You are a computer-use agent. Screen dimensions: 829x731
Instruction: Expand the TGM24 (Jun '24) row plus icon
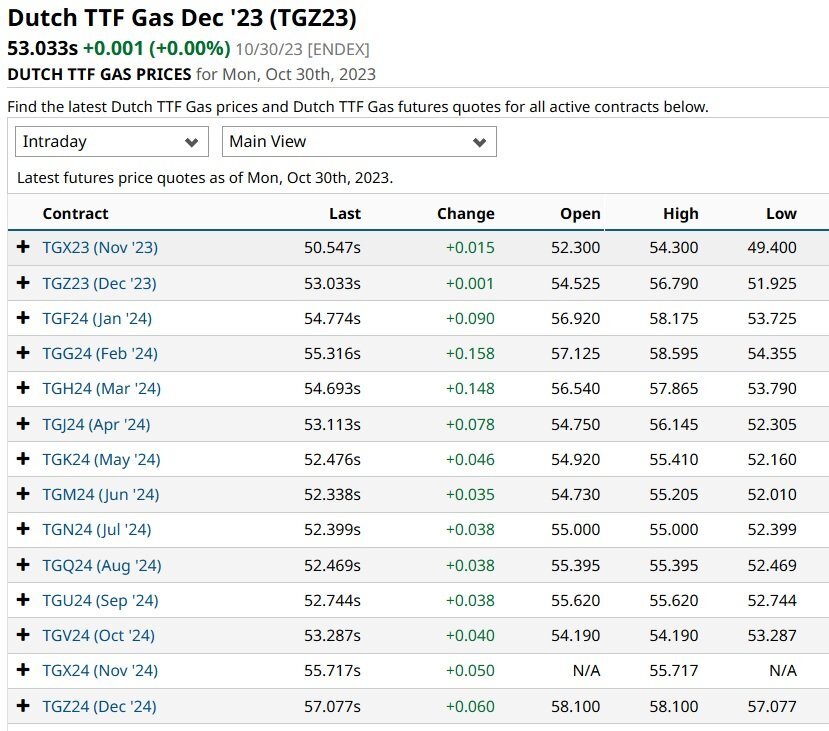(x=23, y=494)
